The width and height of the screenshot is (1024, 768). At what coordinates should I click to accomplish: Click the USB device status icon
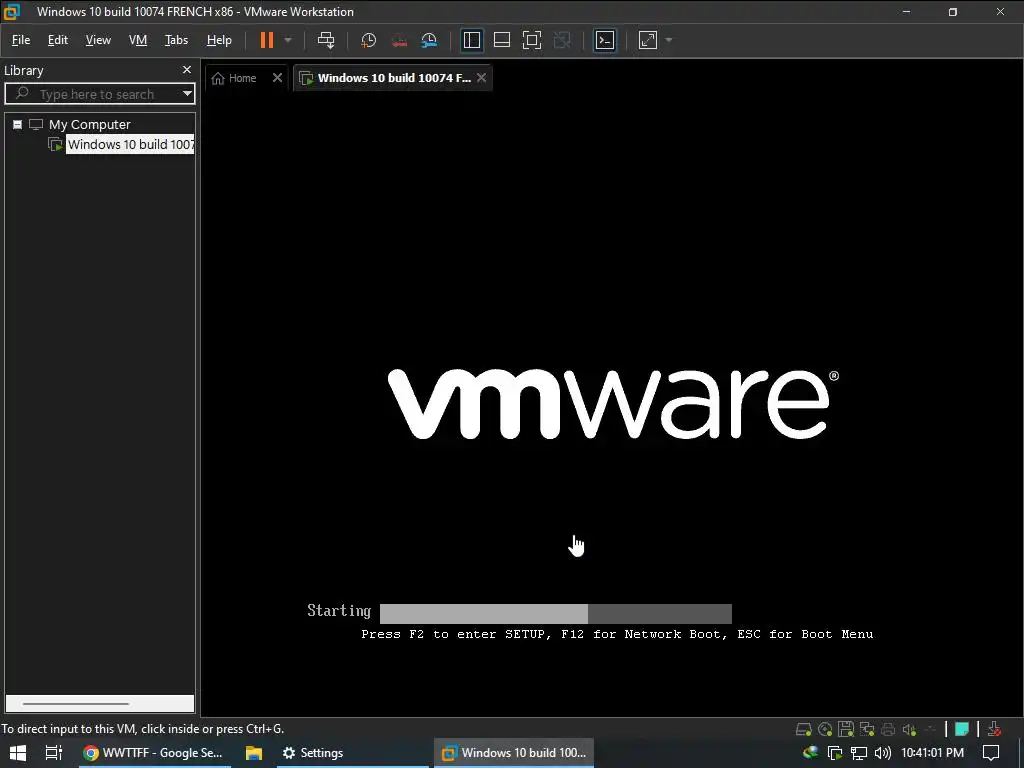[x=930, y=729]
